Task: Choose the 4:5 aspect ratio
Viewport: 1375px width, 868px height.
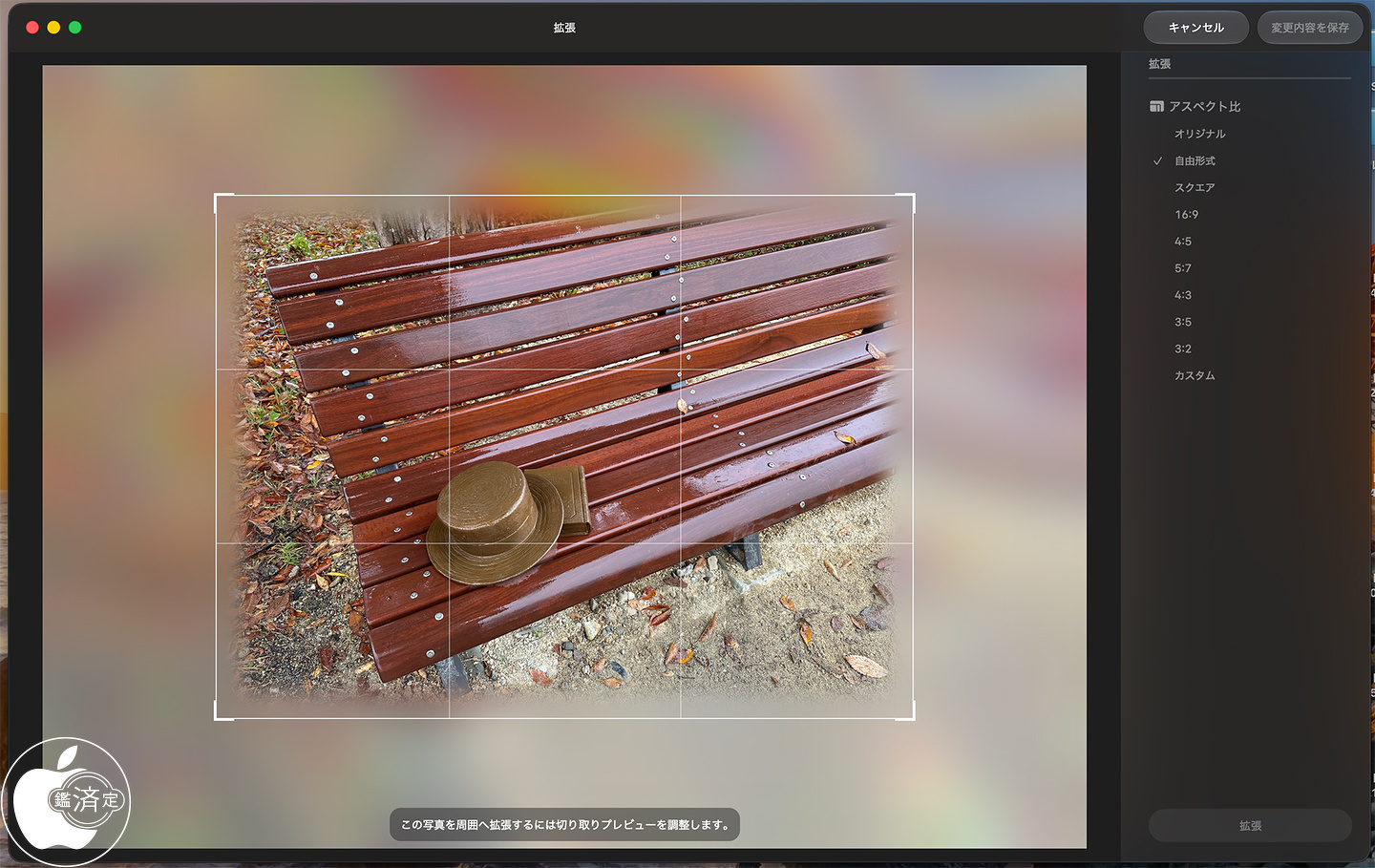Action: 1183,242
